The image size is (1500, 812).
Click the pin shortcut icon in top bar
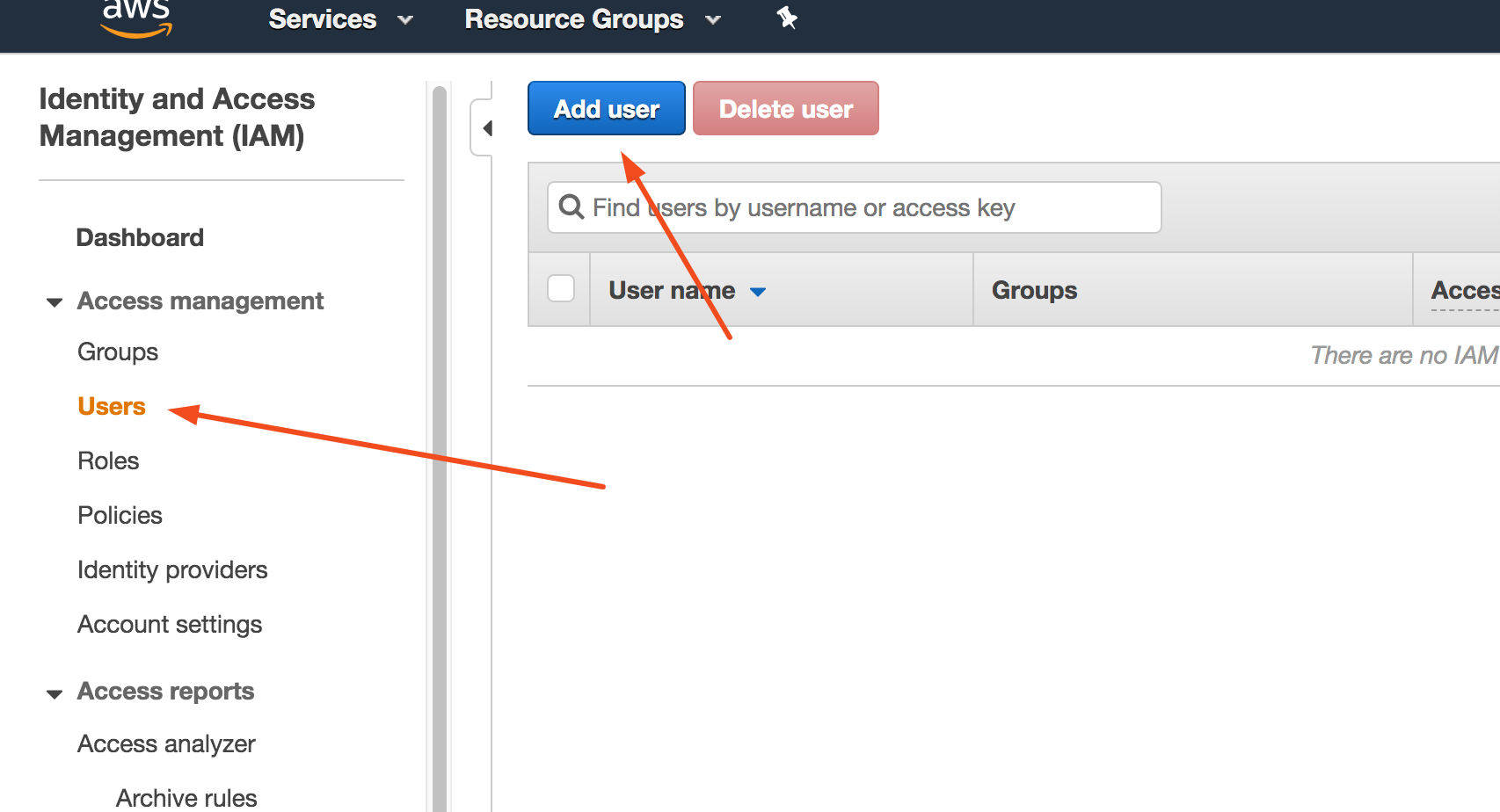click(x=787, y=18)
